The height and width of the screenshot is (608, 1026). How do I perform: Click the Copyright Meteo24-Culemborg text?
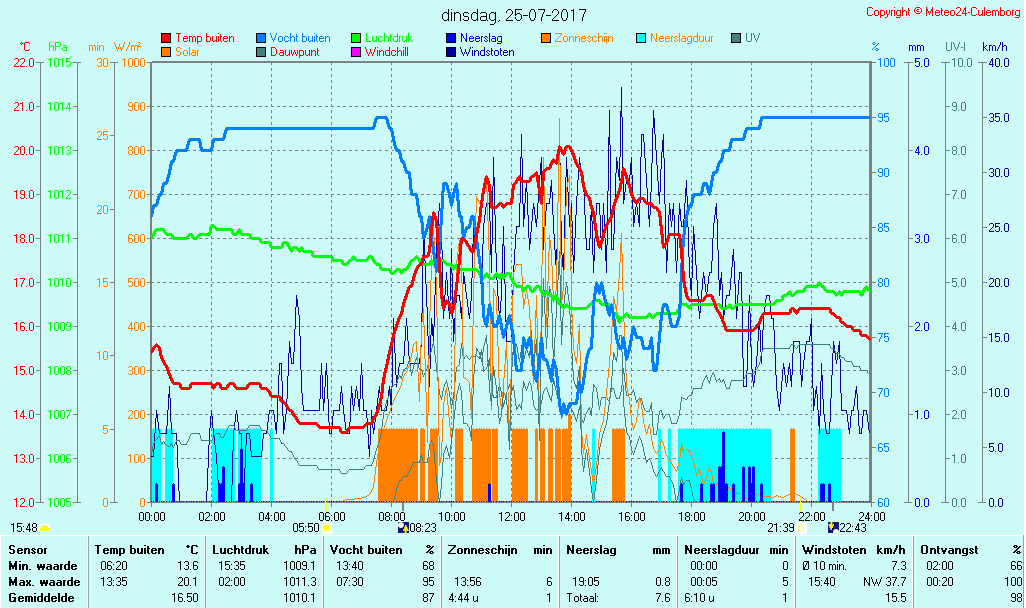[x=942, y=12]
